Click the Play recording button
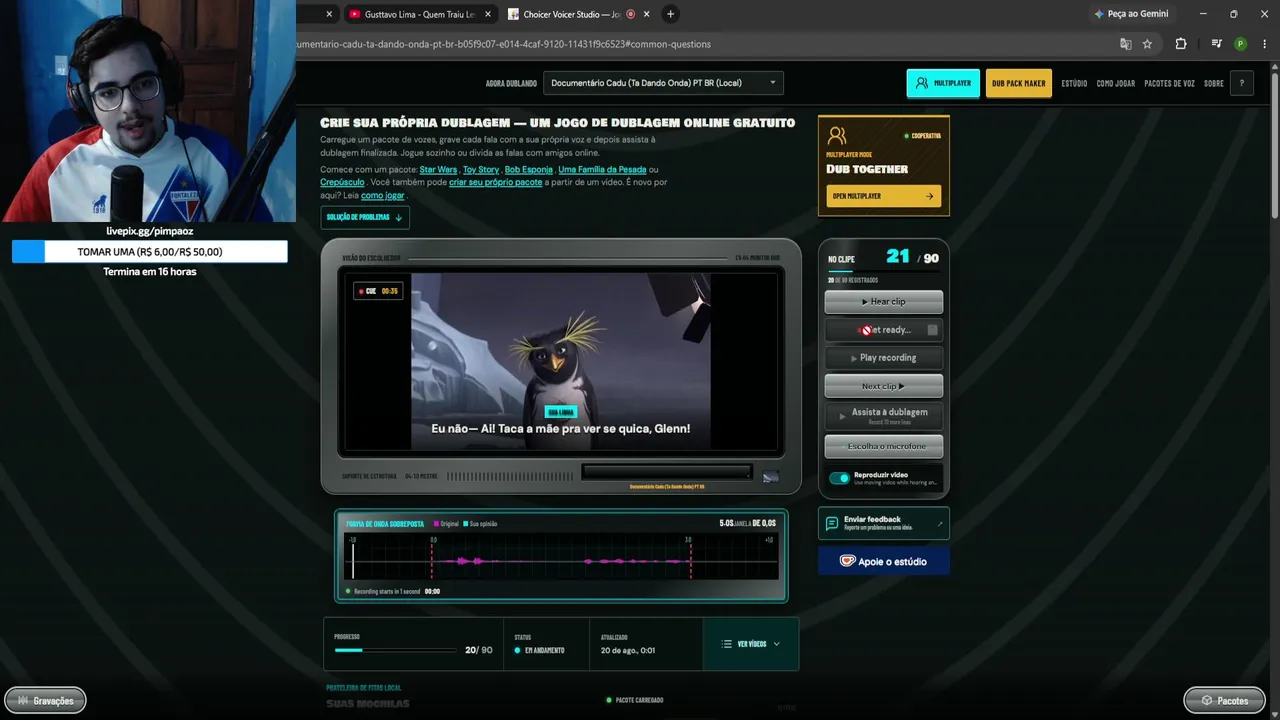Screen dimensions: 1280x720 click(884, 358)
